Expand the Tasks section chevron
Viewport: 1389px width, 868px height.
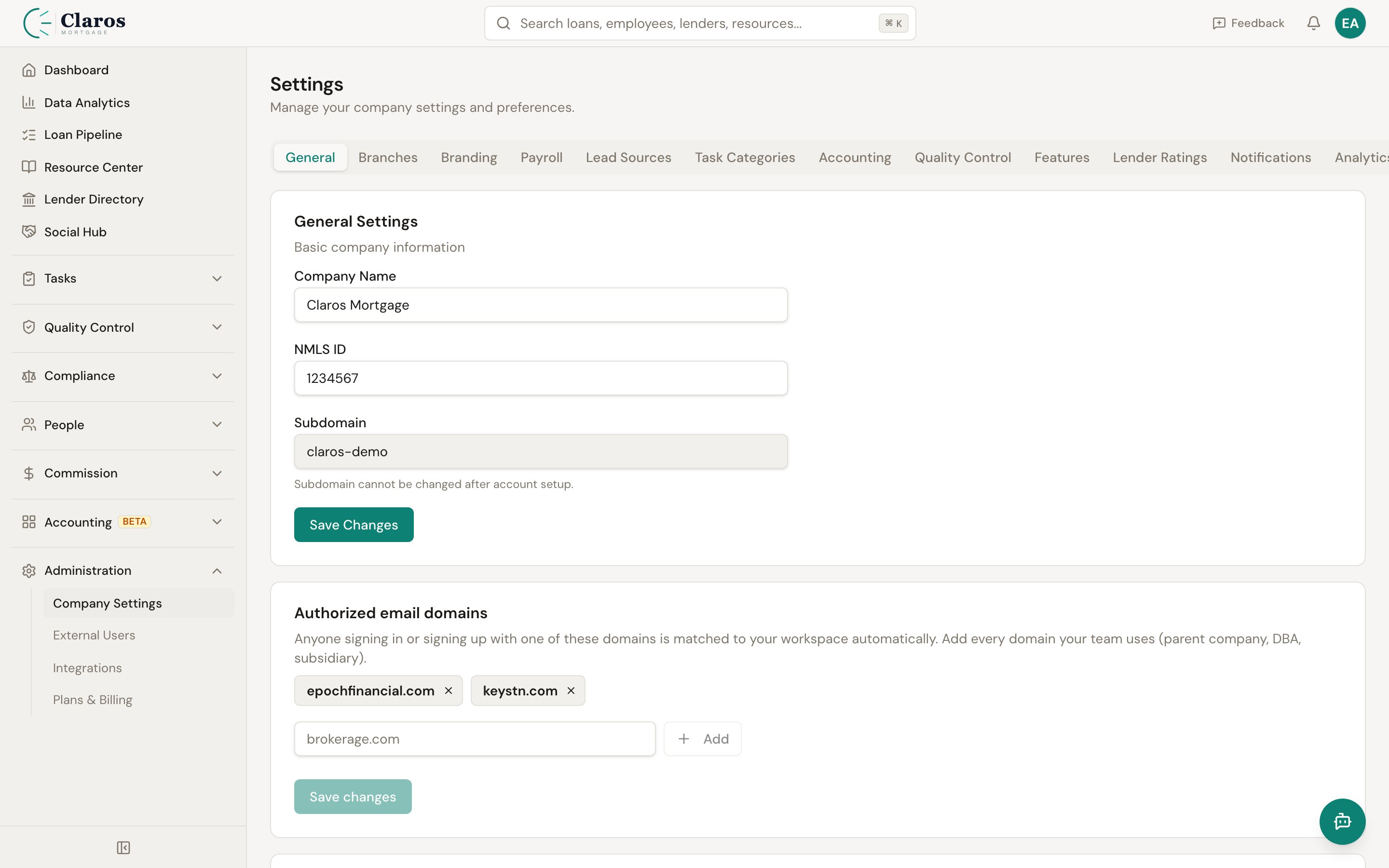point(217,278)
